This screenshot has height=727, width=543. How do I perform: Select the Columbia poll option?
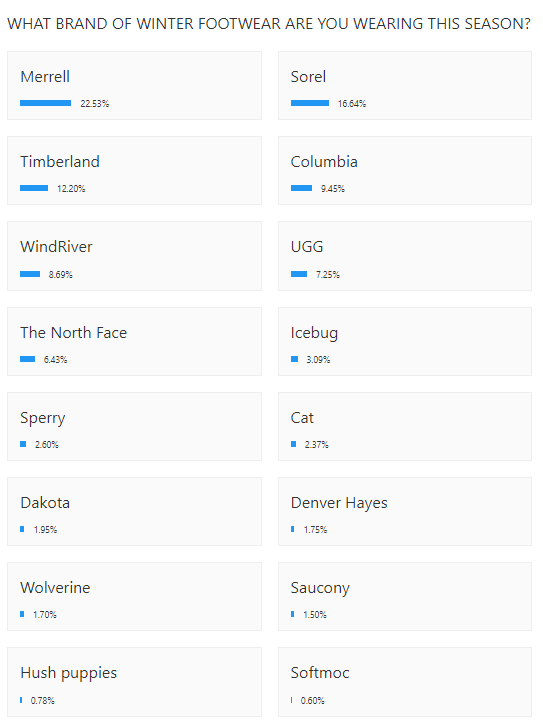[405, 171]
